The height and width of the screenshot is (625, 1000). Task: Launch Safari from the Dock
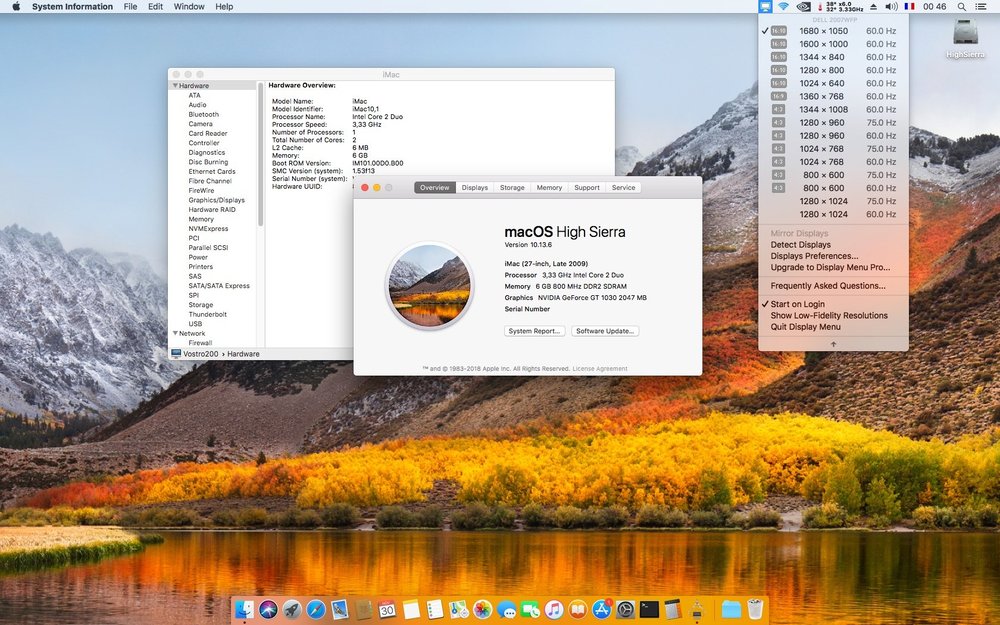click(x=316, y=609)
